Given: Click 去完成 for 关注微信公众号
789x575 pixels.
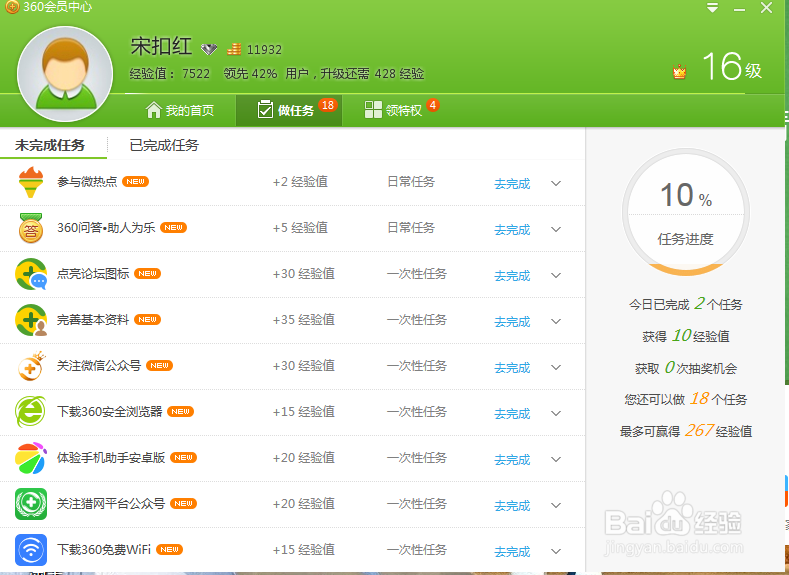Looking at the screenshot, I should [x=512, y=368].
